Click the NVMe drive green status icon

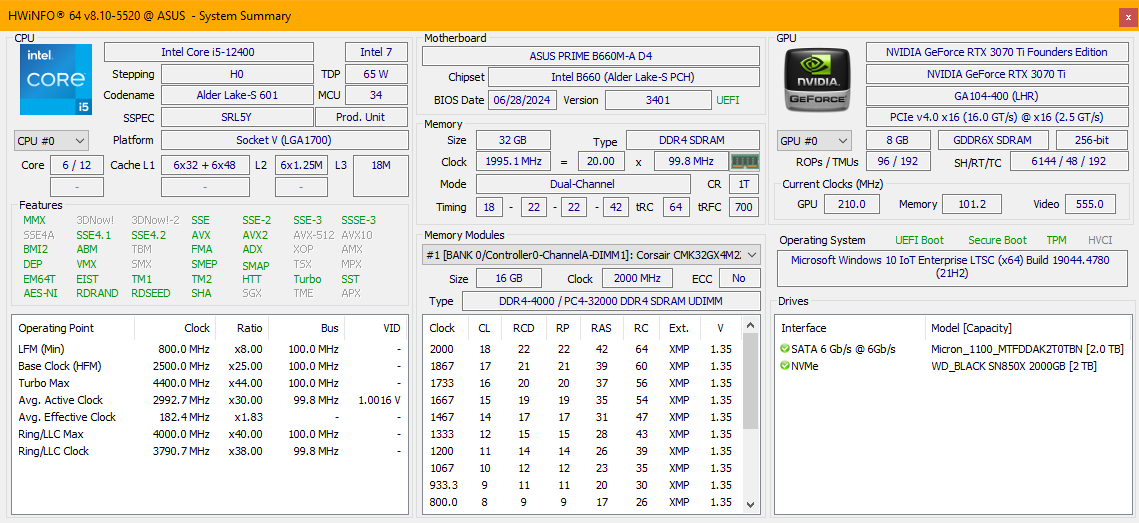785,366
